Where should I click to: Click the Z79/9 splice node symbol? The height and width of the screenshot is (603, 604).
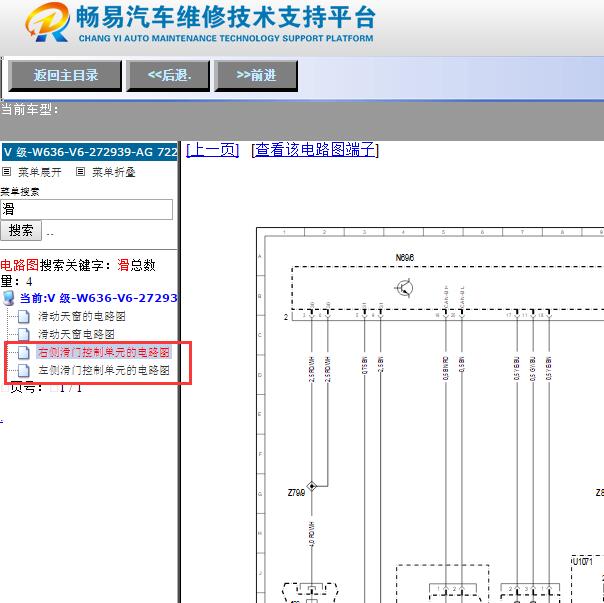pos(312,486)
